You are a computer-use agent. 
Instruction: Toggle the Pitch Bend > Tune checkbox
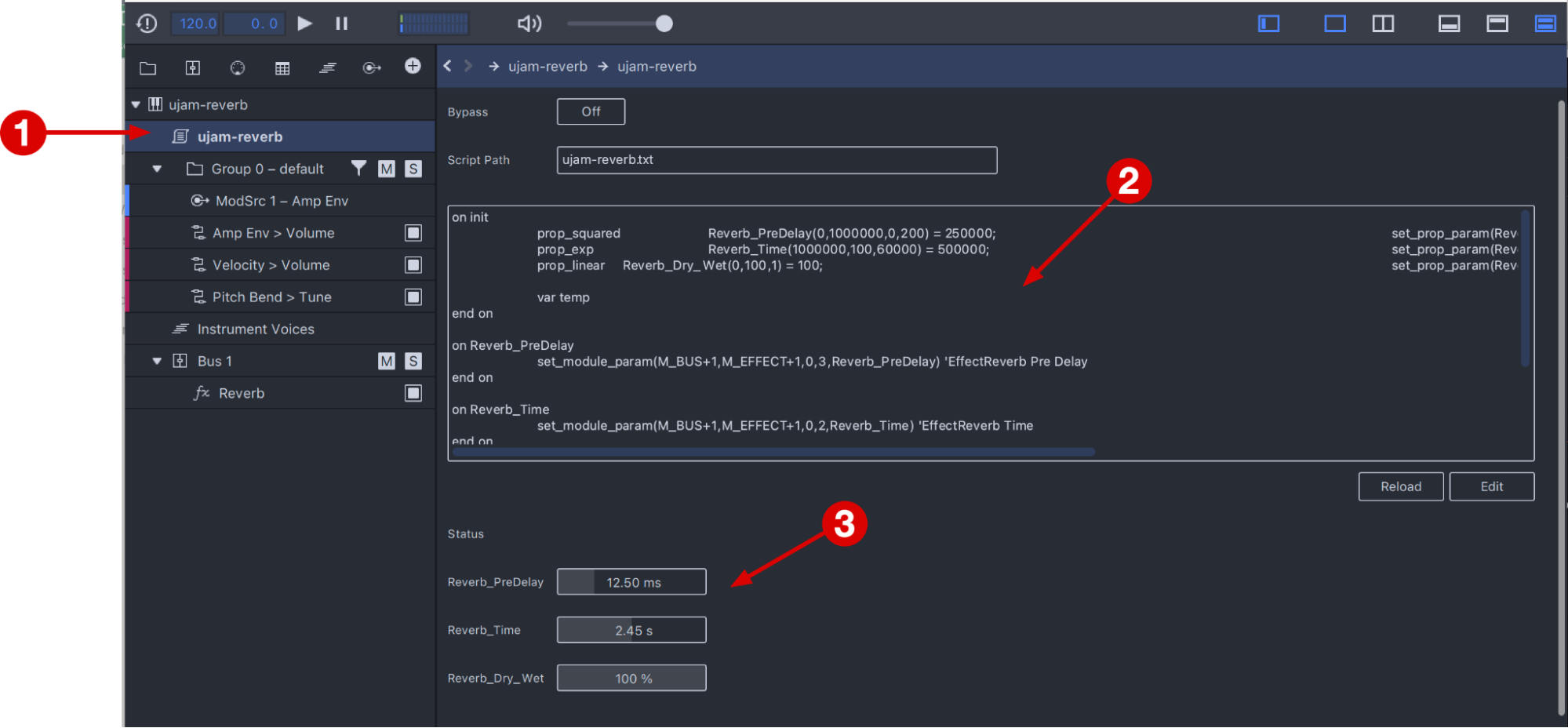413,297
